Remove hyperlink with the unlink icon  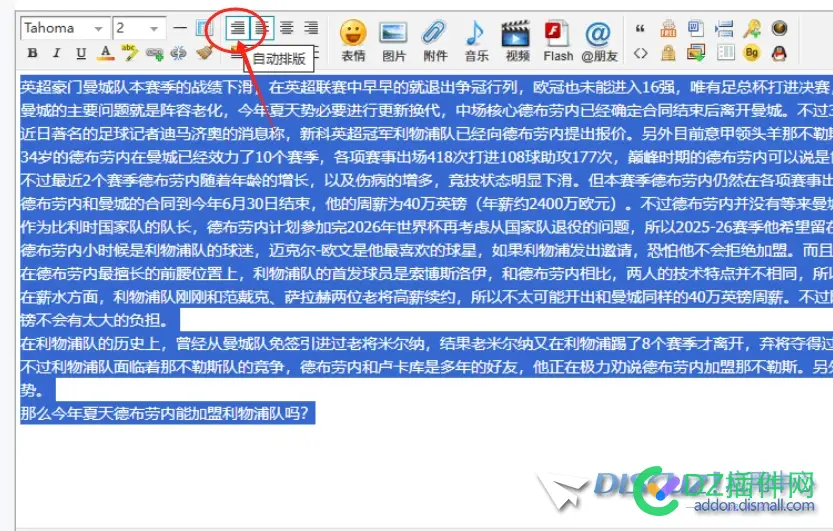[x=179, y=53]
